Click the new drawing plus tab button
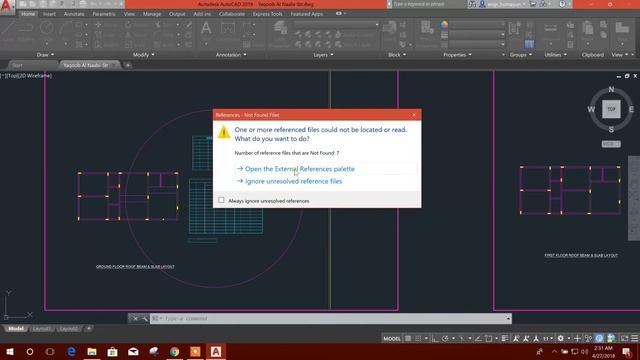This screenshot has height=360, width=640. click(128, 65)
